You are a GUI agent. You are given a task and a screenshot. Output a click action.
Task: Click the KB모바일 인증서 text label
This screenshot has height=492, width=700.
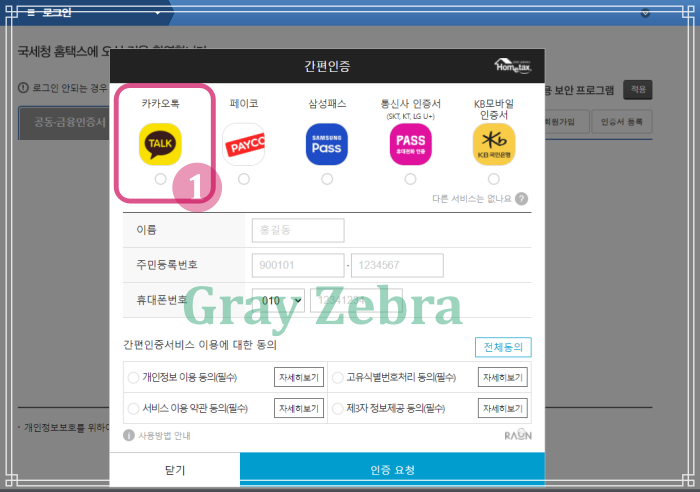click(494, 109)
